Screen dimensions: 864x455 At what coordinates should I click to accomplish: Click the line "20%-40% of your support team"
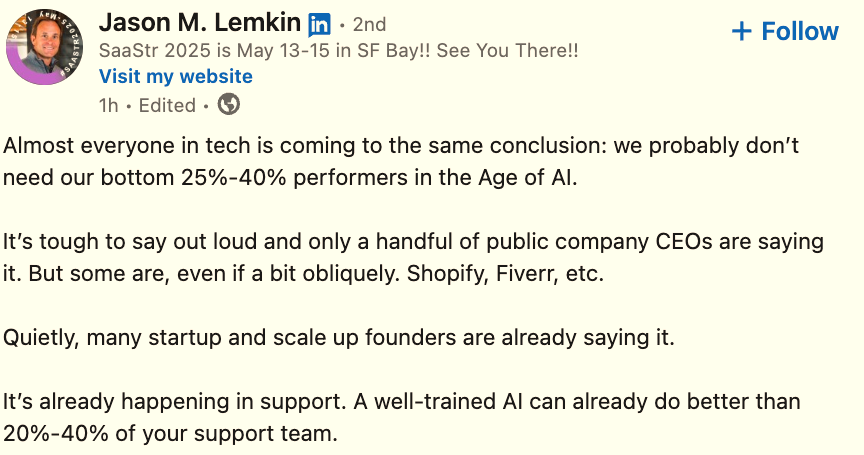point(171,434)
